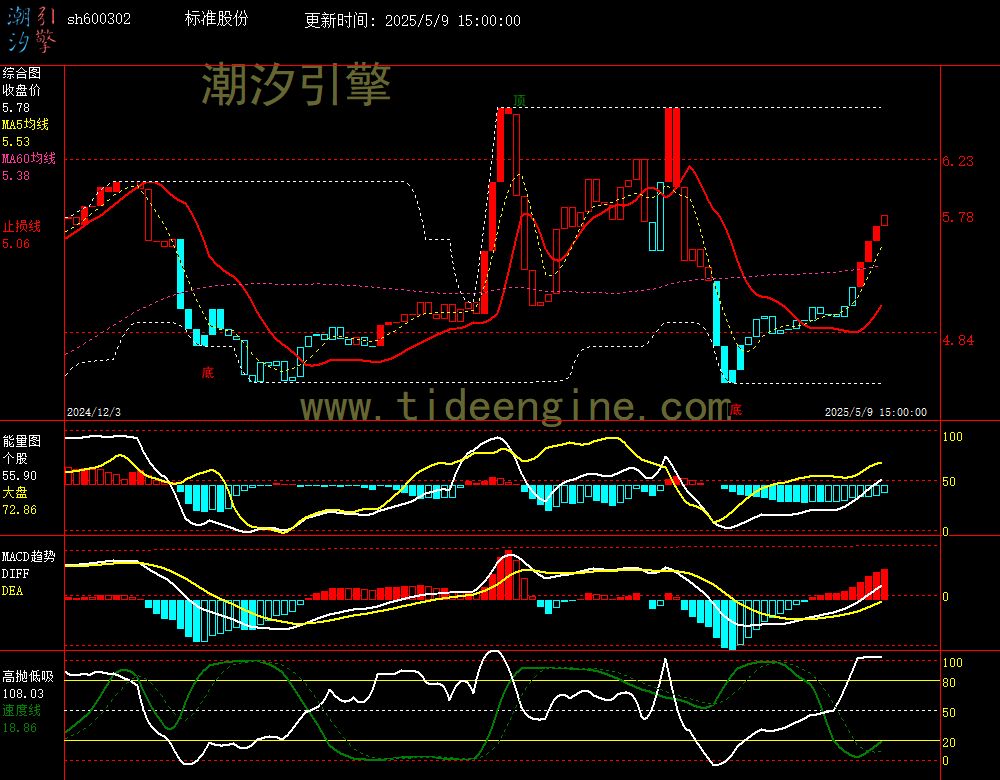The image size is (1000, 780).
Task: Click the green 顶 marker on the chart
Action: [x=520, y=100]
